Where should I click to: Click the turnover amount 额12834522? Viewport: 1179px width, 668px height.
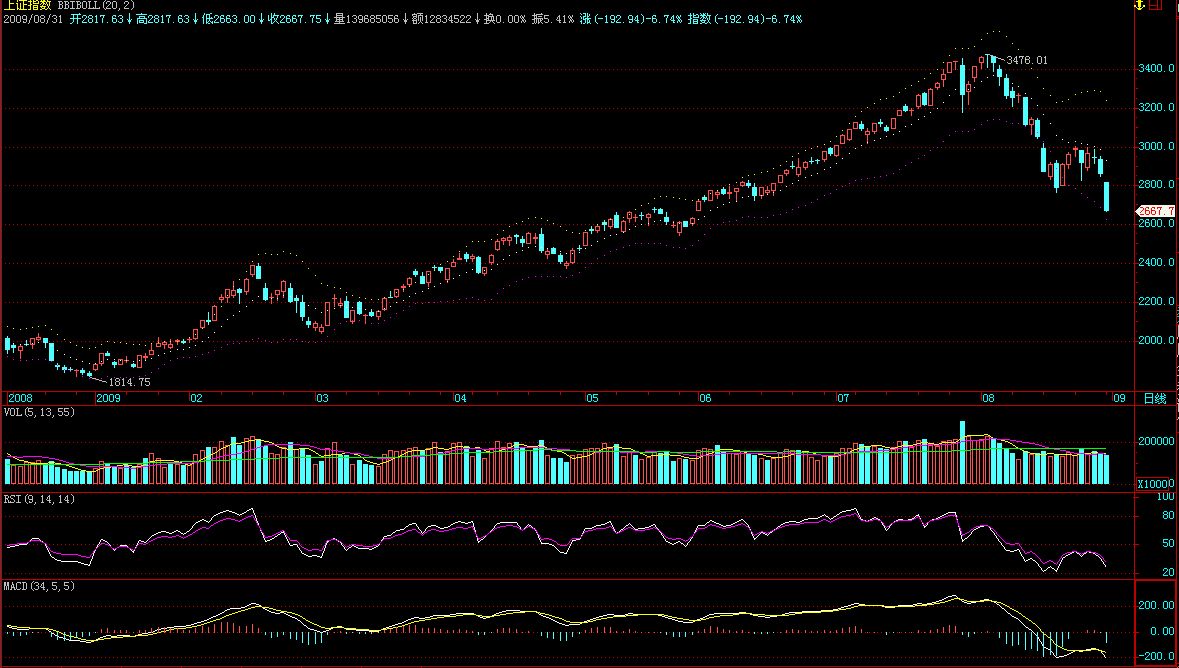pos(441,19)
